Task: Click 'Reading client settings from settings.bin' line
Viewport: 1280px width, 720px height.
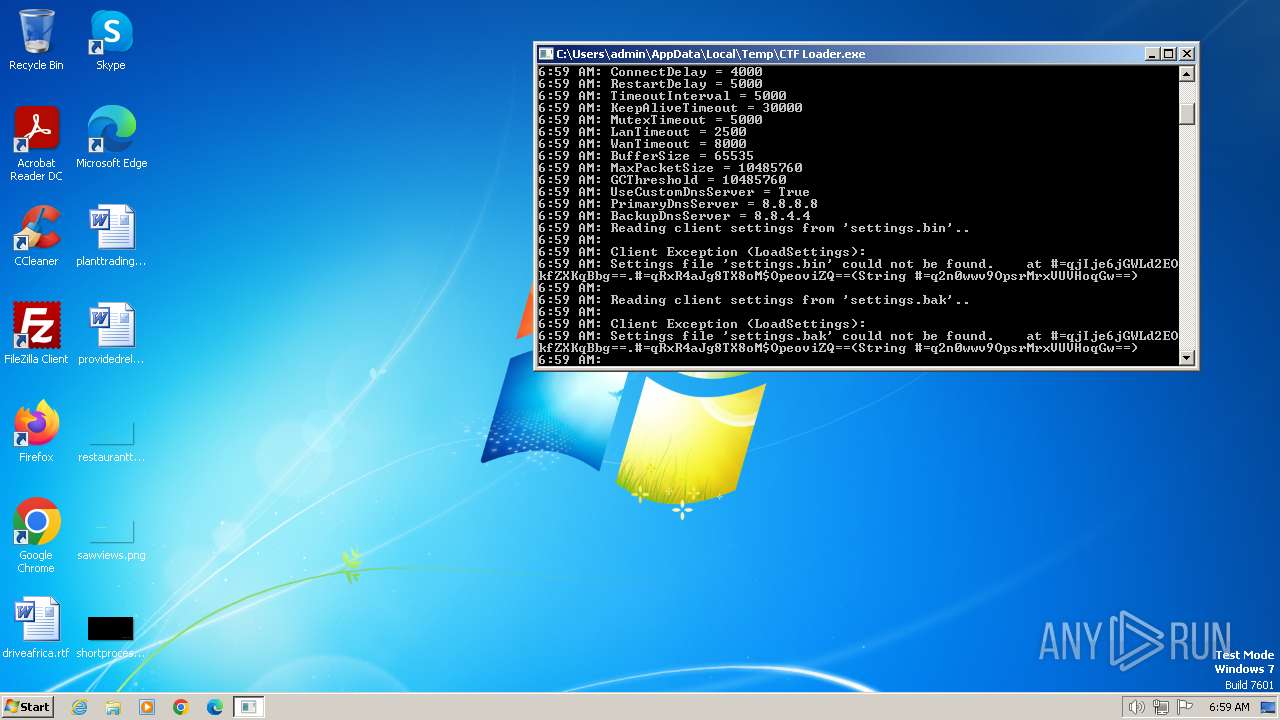Action: click(754, 228)
